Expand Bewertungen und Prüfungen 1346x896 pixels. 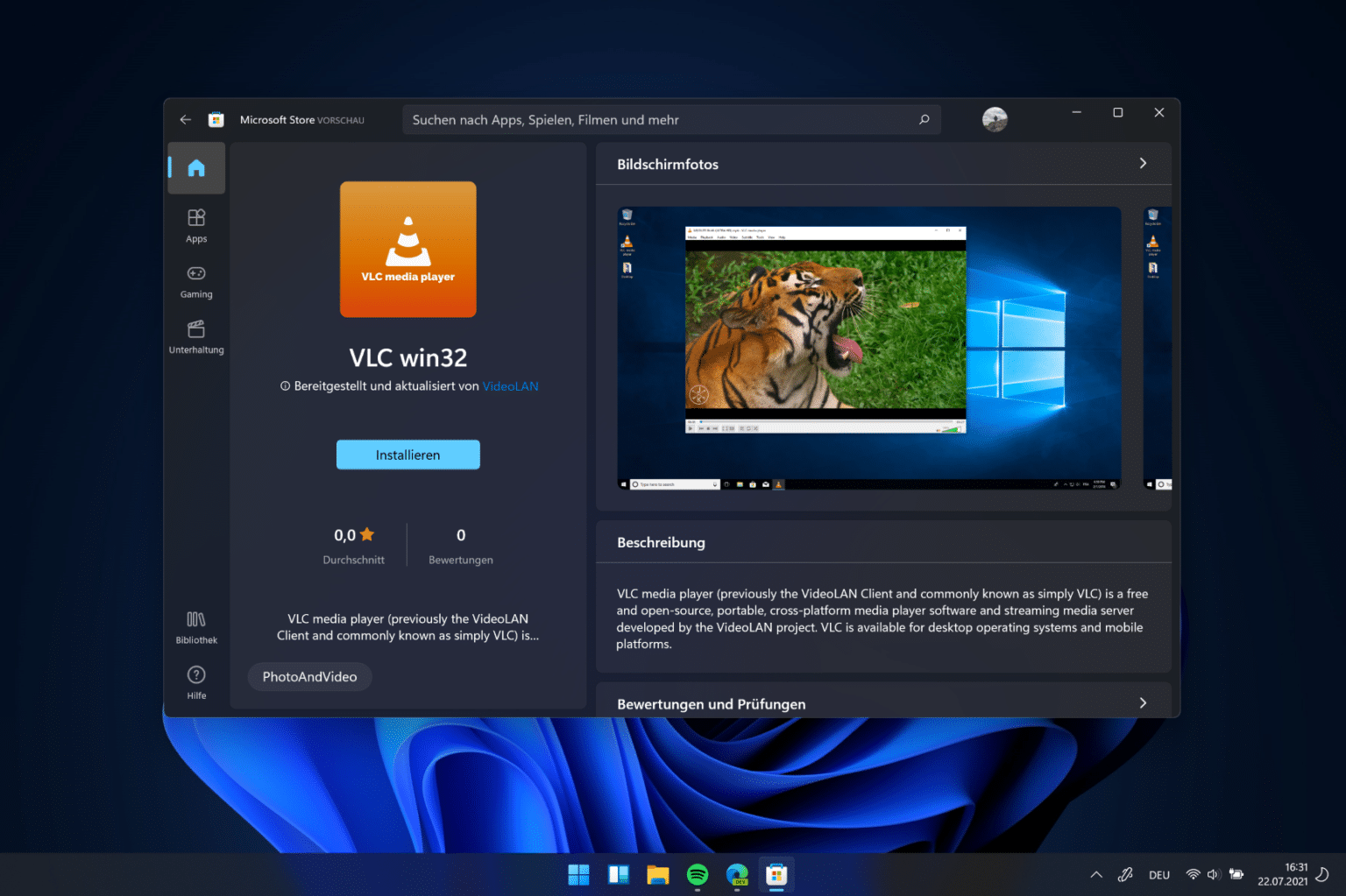pyautogui.click(x=1143, y=702)
